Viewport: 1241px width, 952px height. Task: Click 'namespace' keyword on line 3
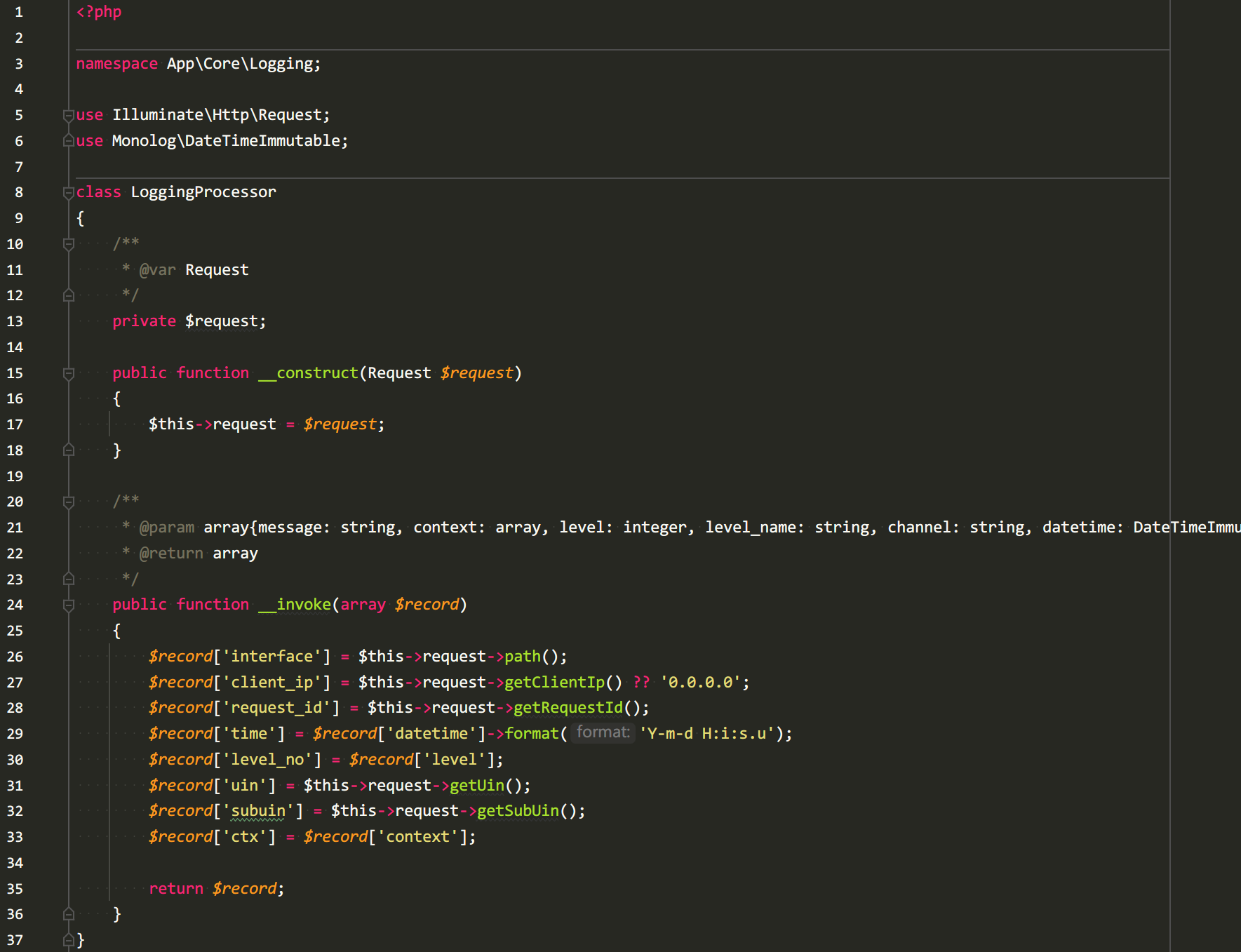(x=117, y=64)
